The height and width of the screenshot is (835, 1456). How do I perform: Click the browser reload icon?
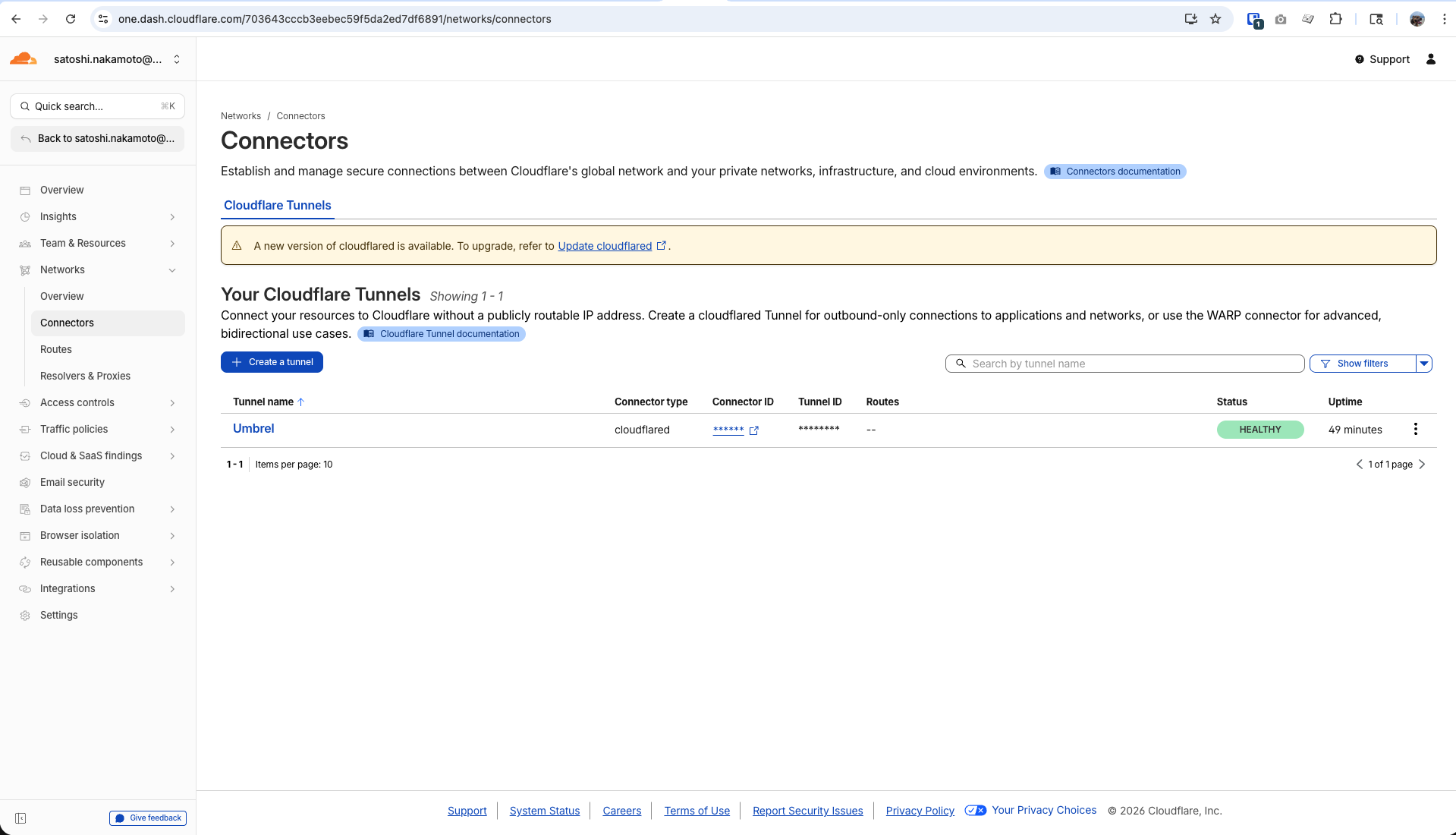(x=71, y=19)
